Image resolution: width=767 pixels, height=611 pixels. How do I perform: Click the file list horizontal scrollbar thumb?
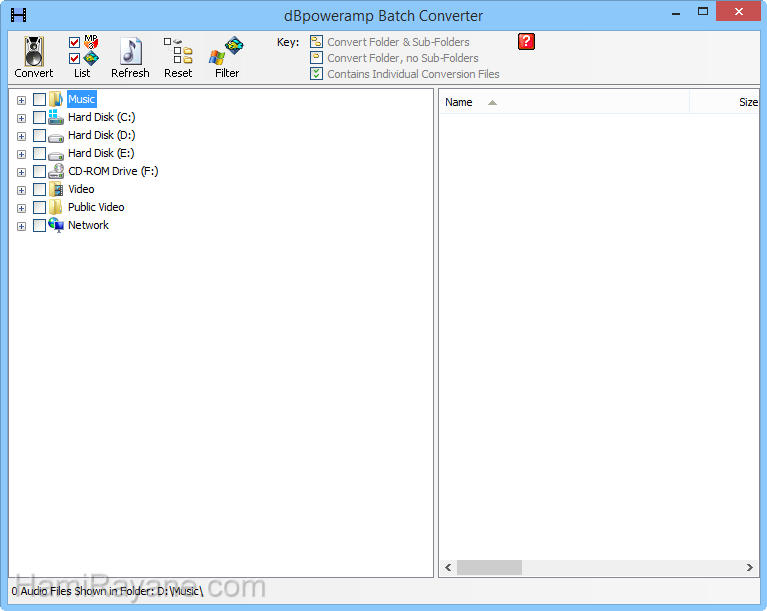pyautogui.click(x=489, y=567)
